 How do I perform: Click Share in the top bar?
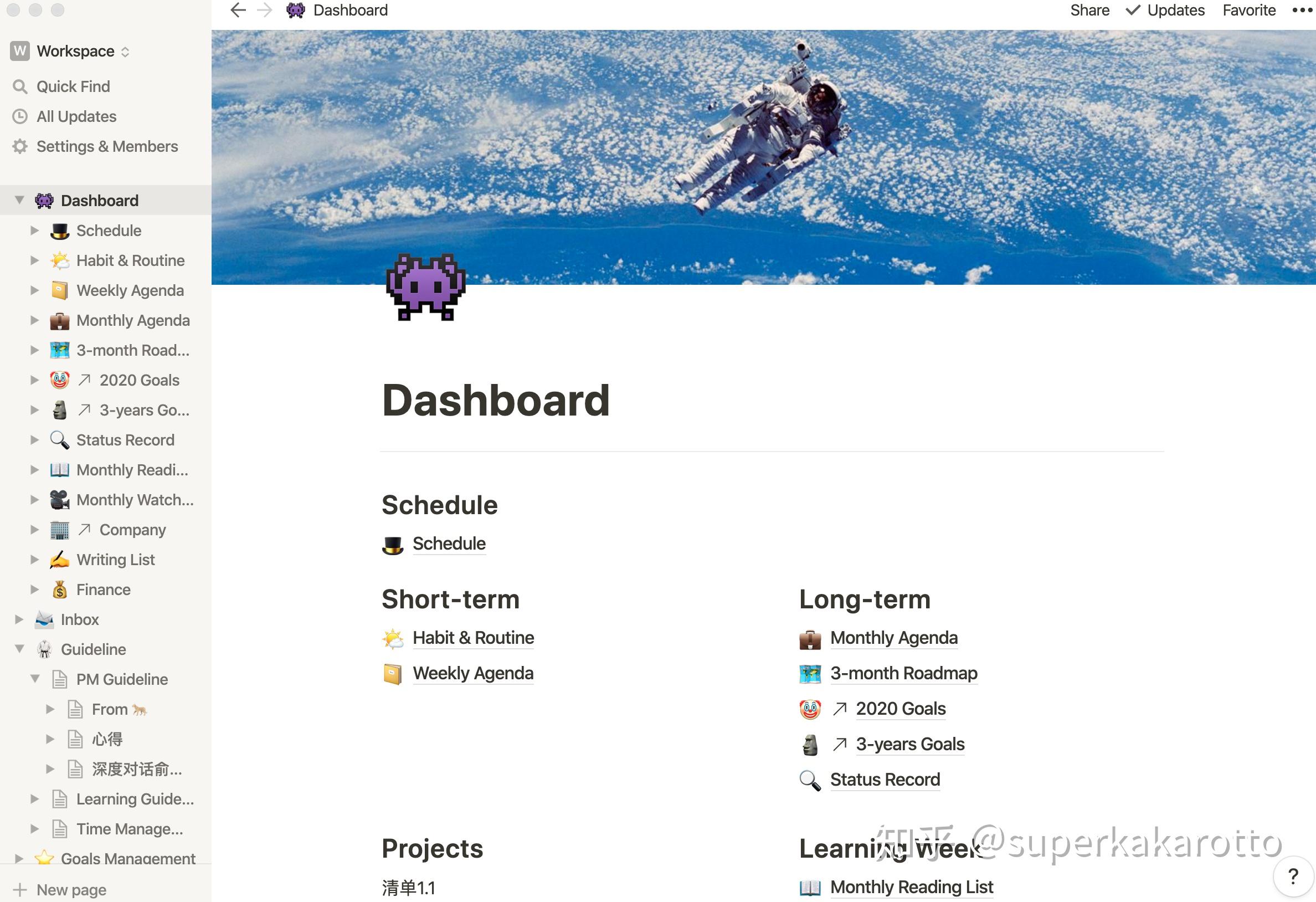[1089, 10]
